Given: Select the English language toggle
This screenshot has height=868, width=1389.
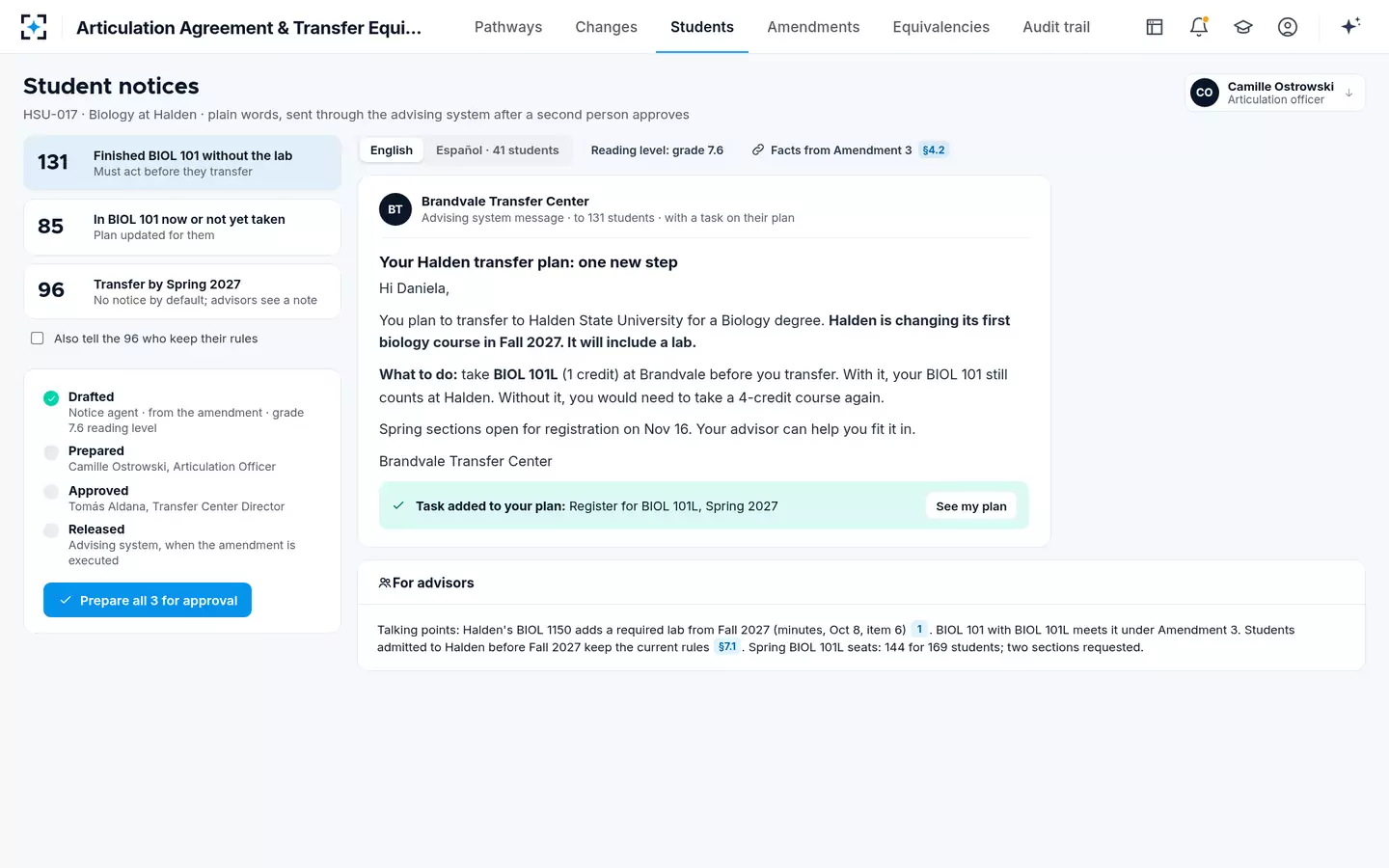Looking at the screenshot, I should tap(392, 149).
